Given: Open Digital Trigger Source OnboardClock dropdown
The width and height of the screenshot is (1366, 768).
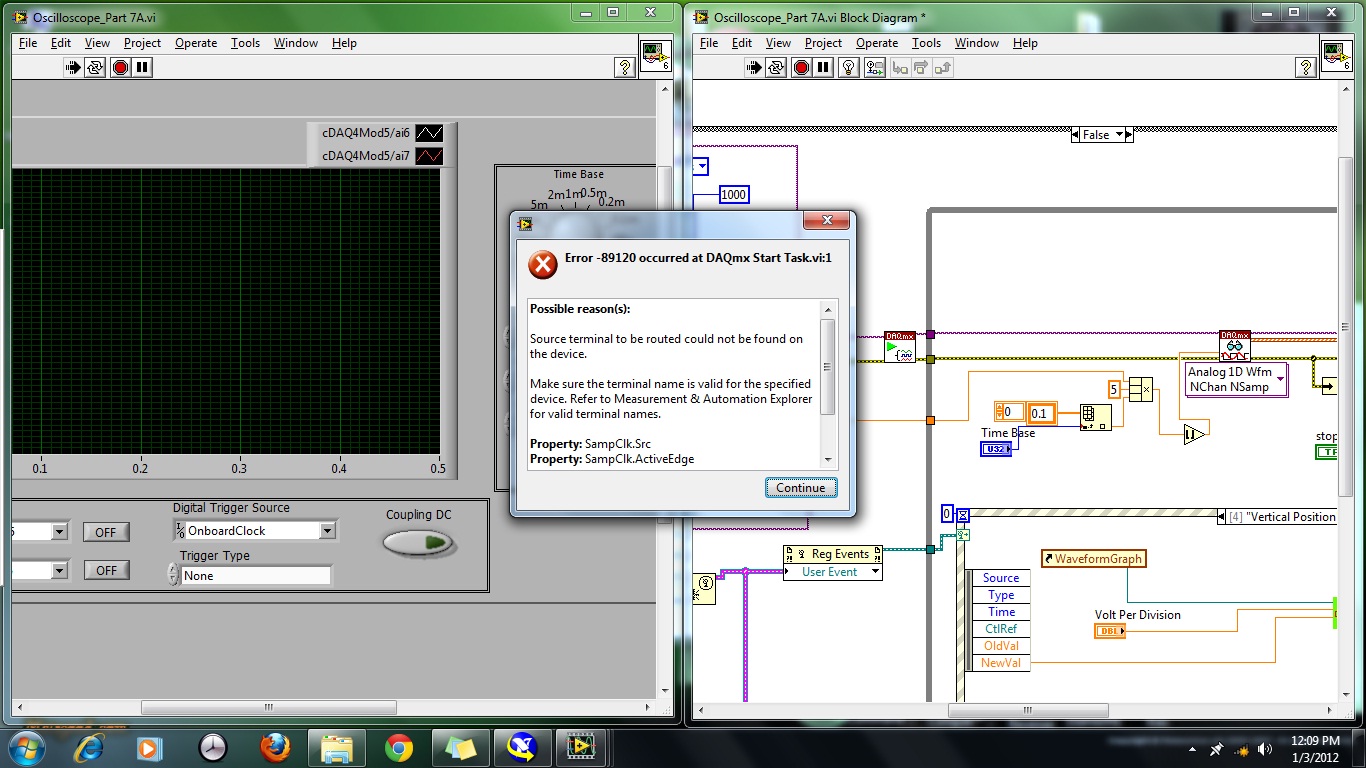Looking at the screenshot, I should [327, 531].
